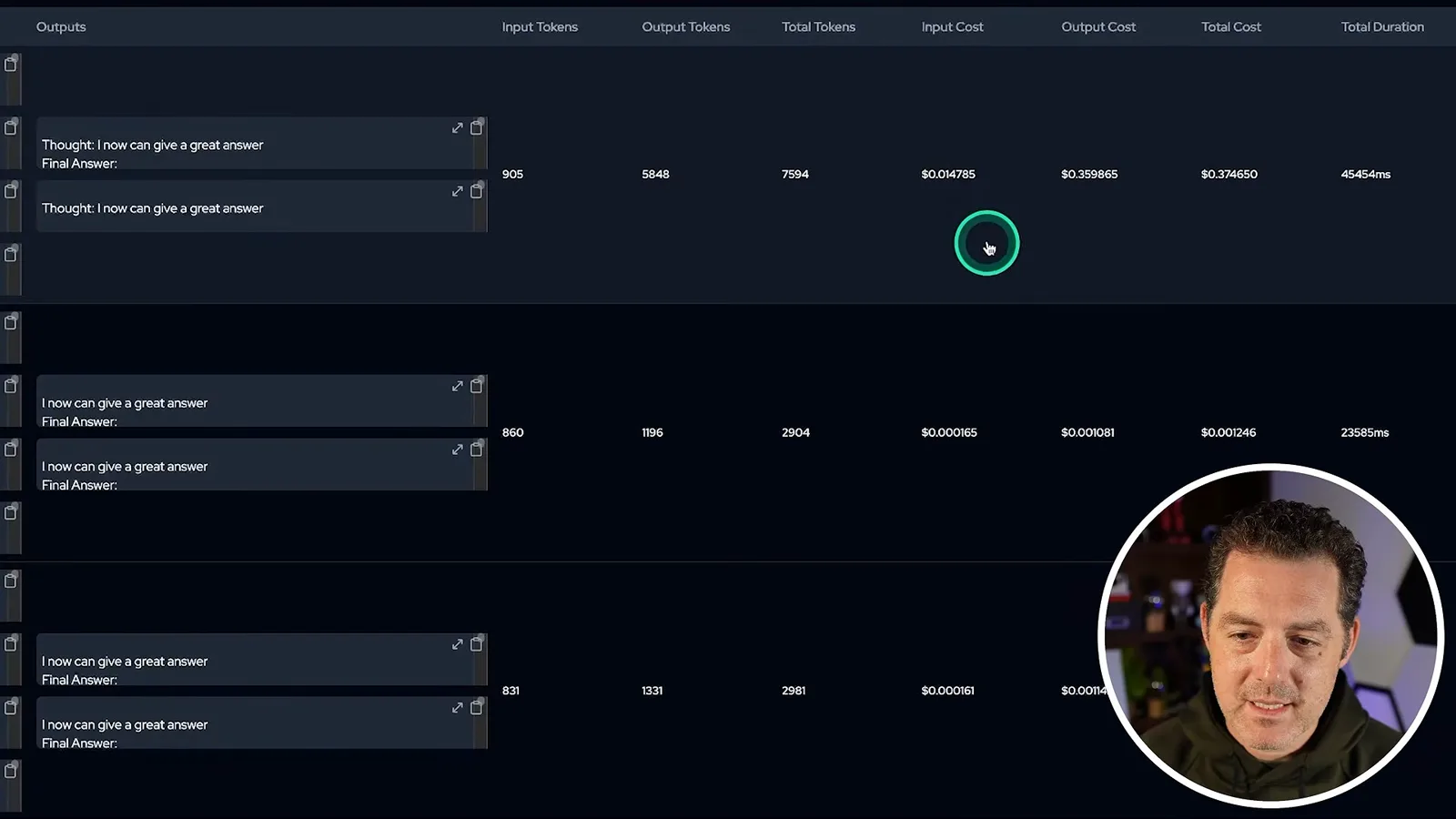Click the $0.000165 input cost value
The image size is (1456, 819).
948,432
